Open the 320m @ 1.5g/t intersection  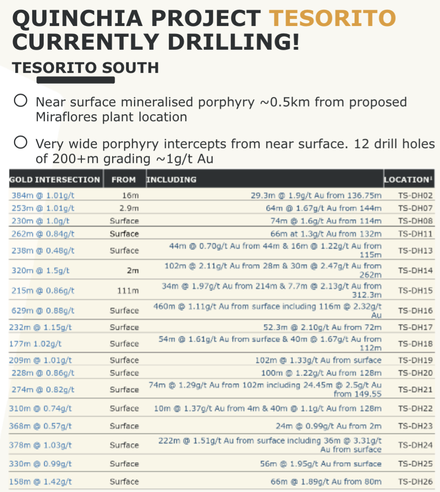[x=40, y=270]
